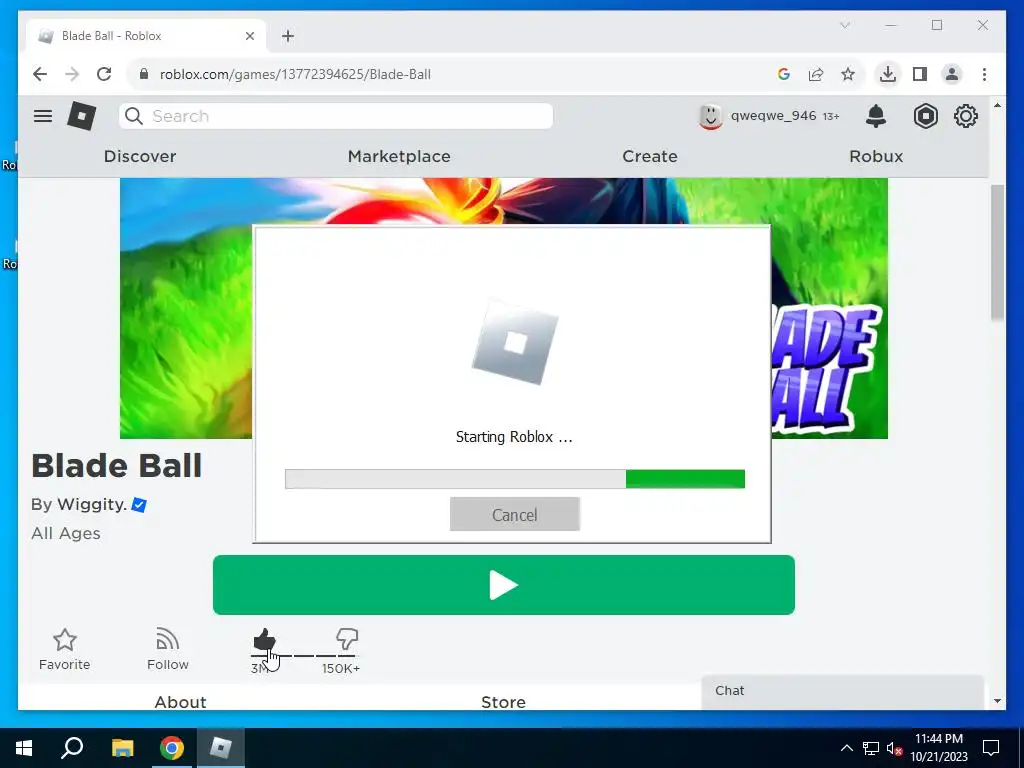Viewport: 1024px width, 768px height.
Task: Click the 150K+ dislike count
Action: pyautogui.click(x=341, y=669)
